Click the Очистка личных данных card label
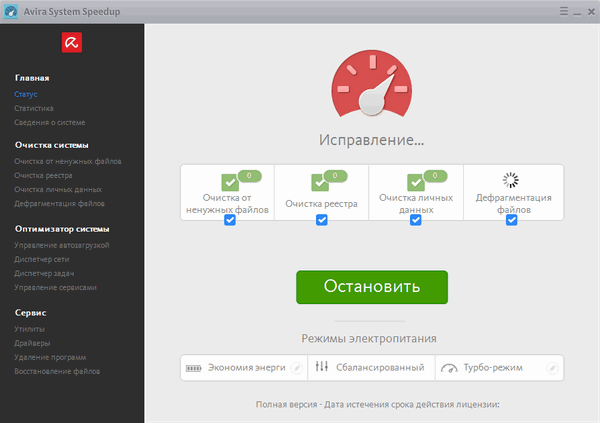600x423 pixels. [416, 204]
